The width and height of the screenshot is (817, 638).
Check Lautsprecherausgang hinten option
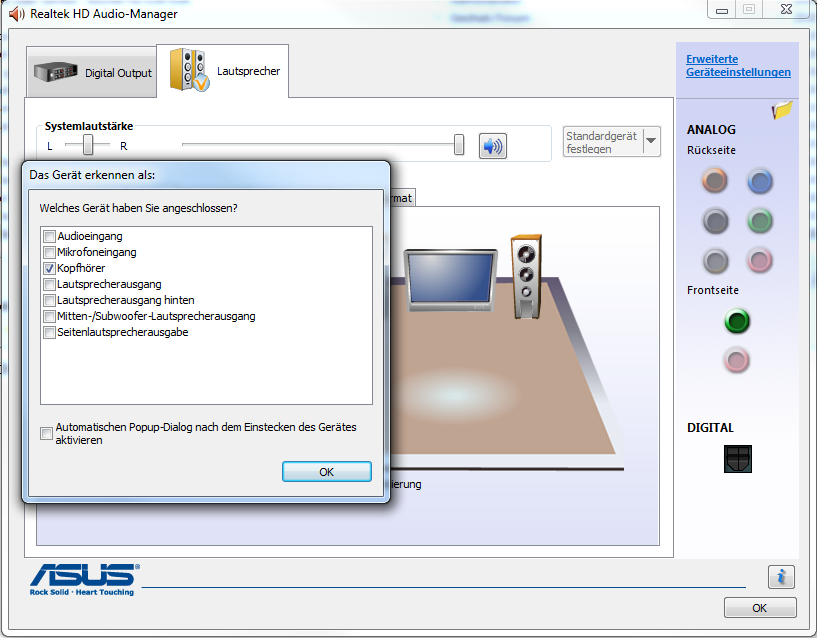tap(49, 301)
